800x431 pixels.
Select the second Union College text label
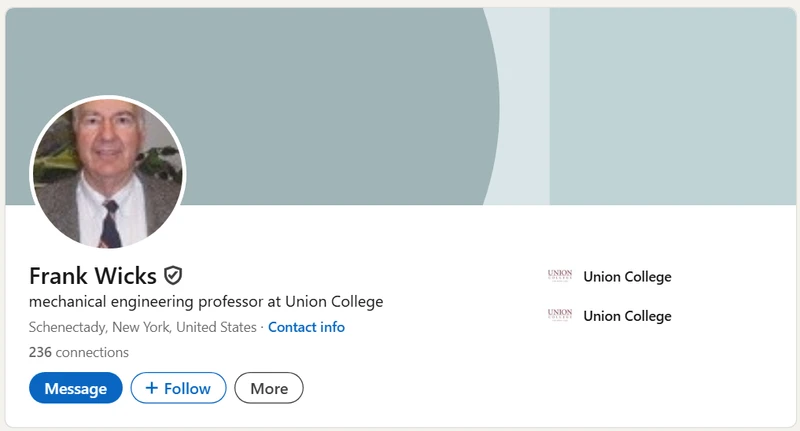pyautogui.click(x=627, y=316)
